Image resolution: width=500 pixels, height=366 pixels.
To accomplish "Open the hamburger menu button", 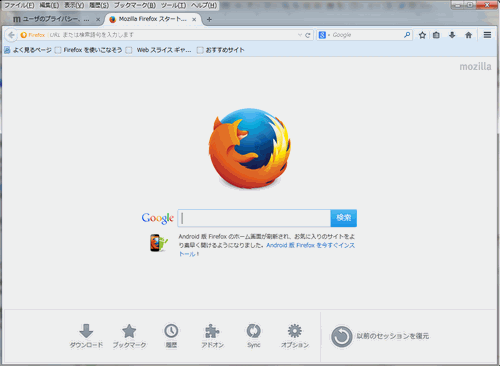I will tap(487, 35).
